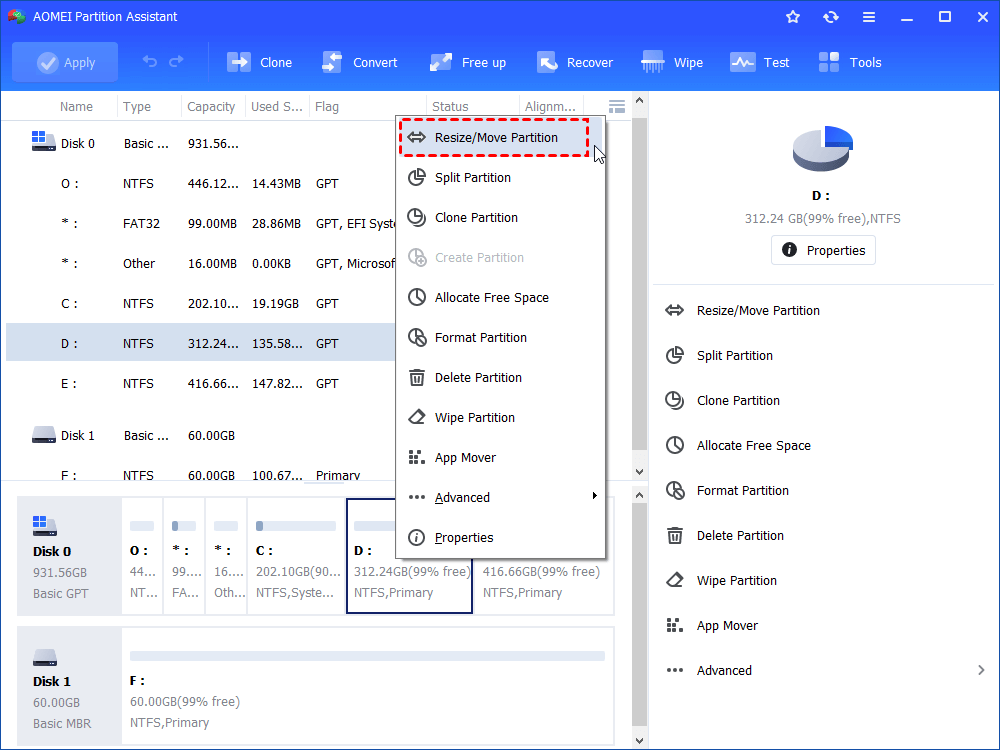Select the Wipe toolbar item
Viewport: 1000px width, 750px height.
[672, 62]
